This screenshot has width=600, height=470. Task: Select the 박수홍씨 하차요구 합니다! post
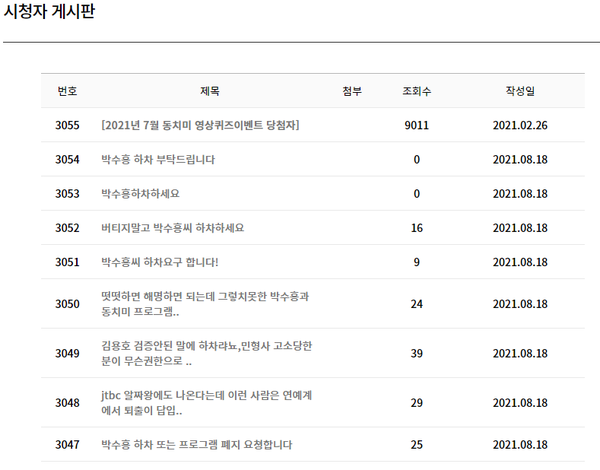159,262
